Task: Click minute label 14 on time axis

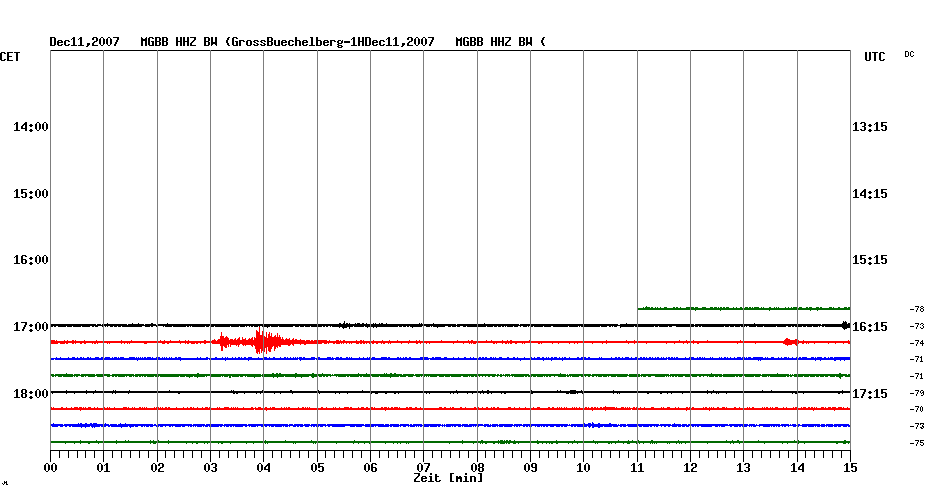Action: pyautogui.click(x=797, y=468)
